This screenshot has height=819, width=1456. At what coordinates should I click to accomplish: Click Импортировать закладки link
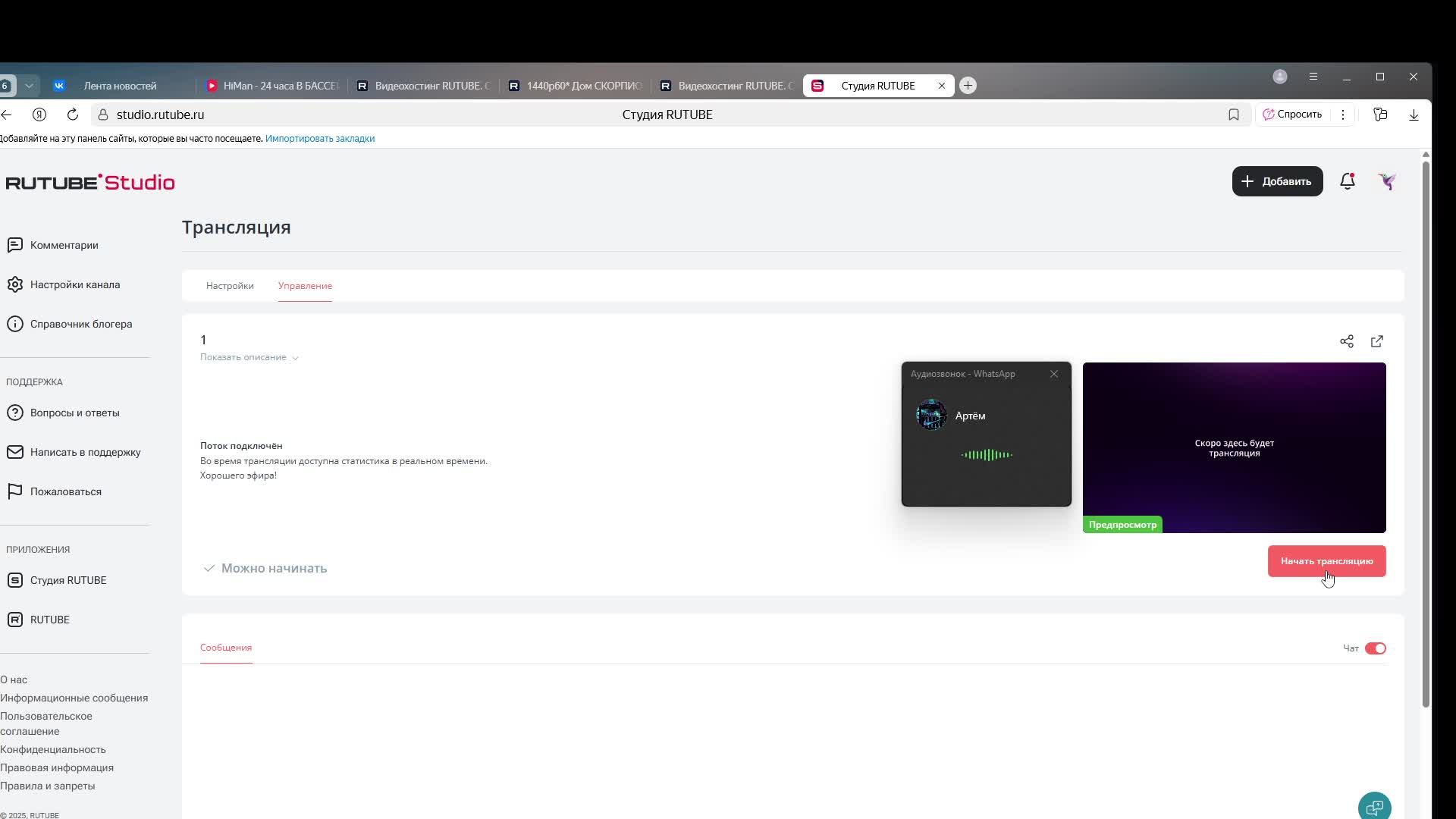[320, 139]
